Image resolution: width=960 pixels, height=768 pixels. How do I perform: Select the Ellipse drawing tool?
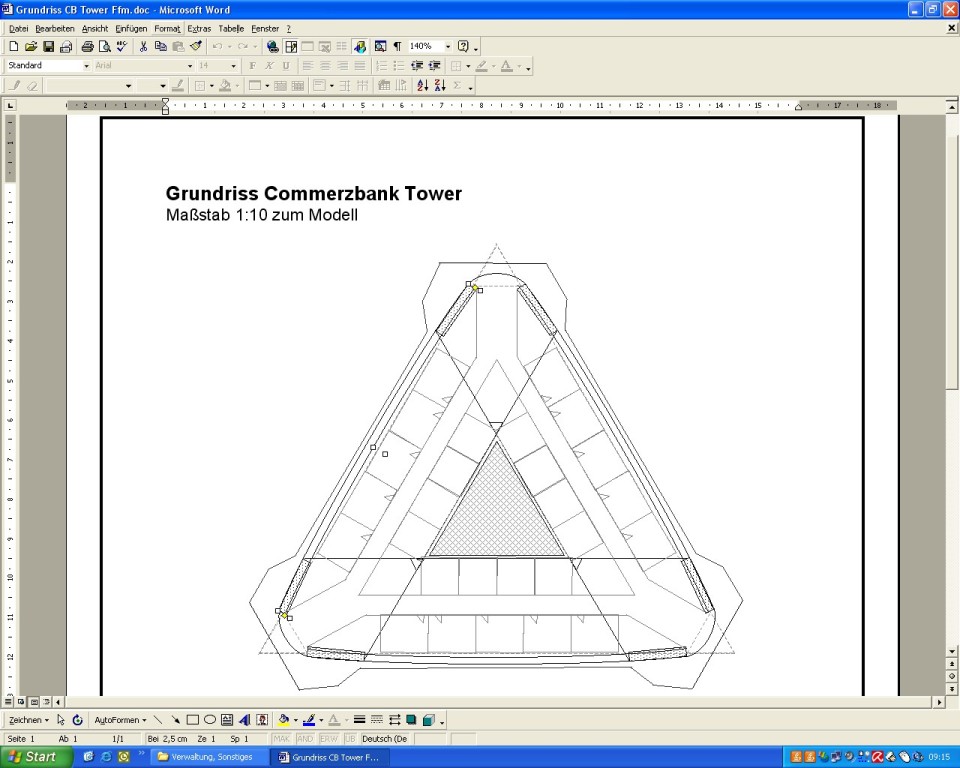(209, 720)
